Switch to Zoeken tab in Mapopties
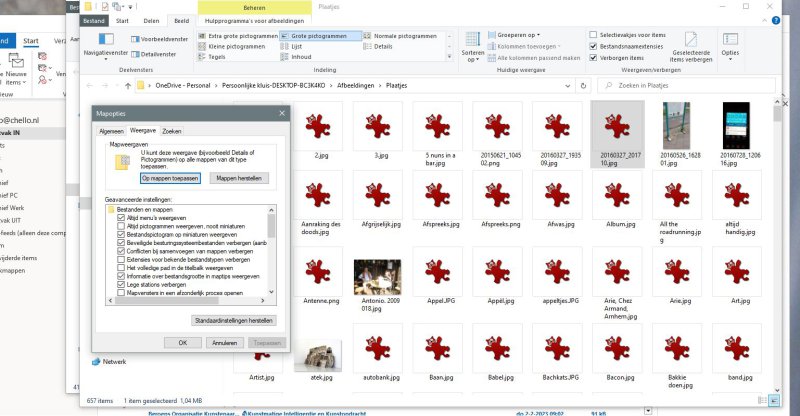800x416 pixels. click(x=172, y=132)
